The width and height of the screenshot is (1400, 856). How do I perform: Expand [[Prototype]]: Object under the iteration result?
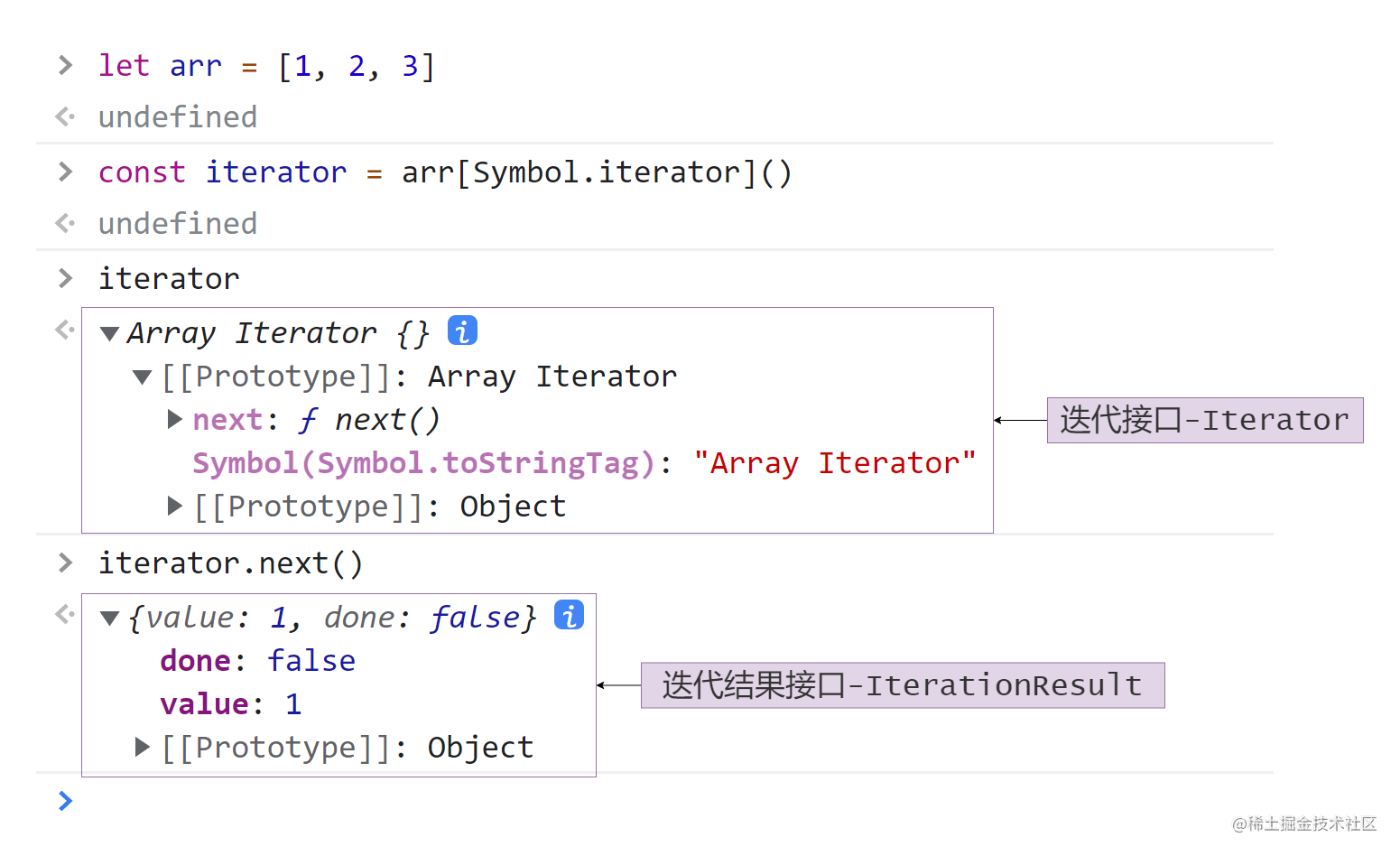point(141,747)
